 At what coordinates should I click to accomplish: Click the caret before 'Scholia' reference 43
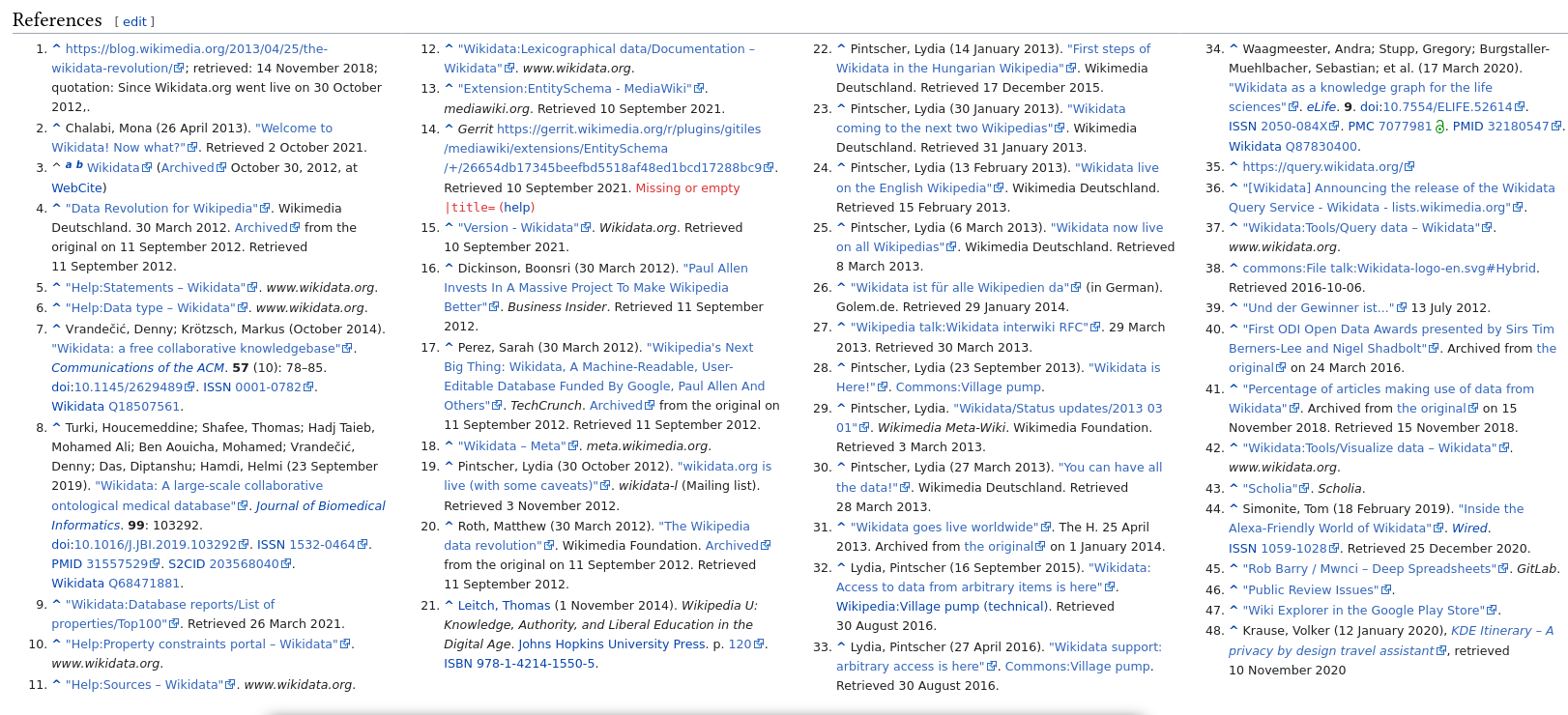[x=1234, y=488]
